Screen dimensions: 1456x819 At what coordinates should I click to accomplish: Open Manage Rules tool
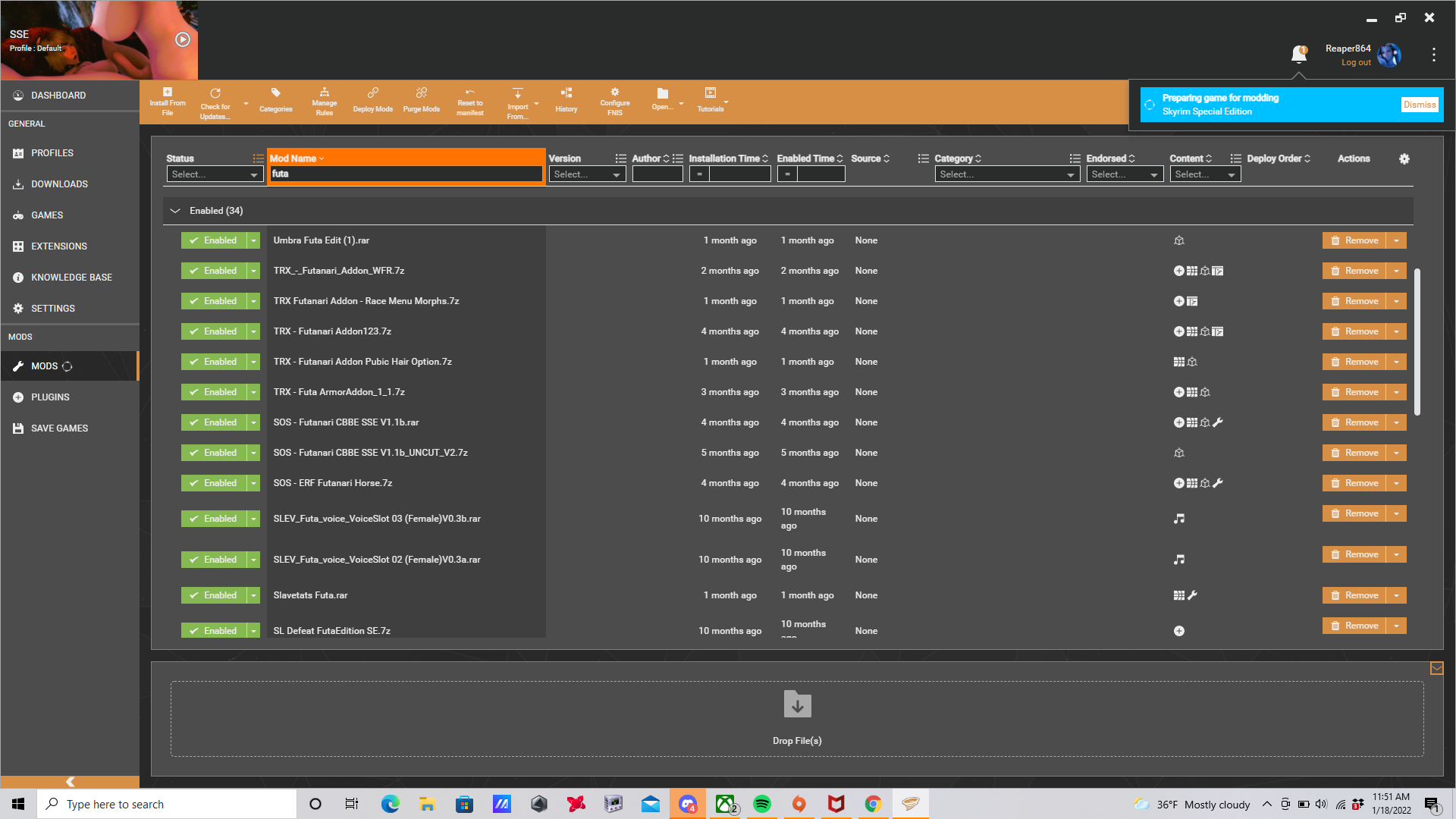pyautogui.click(x=324, y=102)
